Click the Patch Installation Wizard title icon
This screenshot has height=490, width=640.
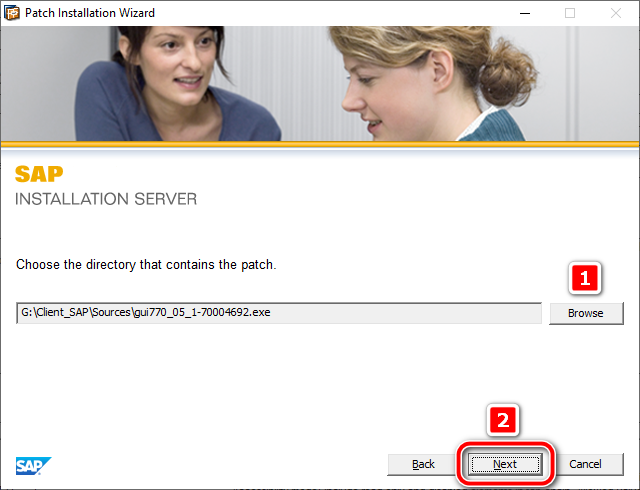click(12, 13)
